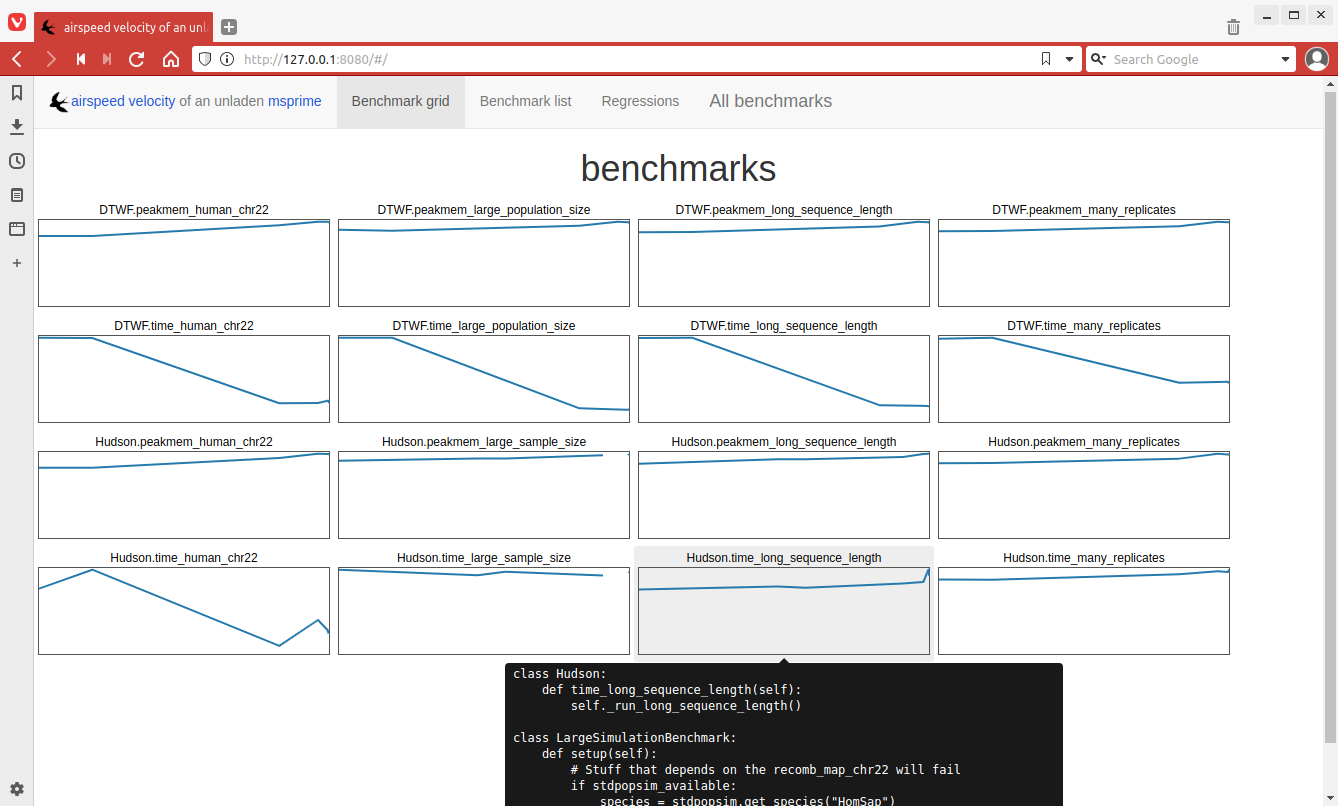Switch to the Regressions tab
The width and height of the screenshot is (1338, 806).
click(x=640, y=101)
